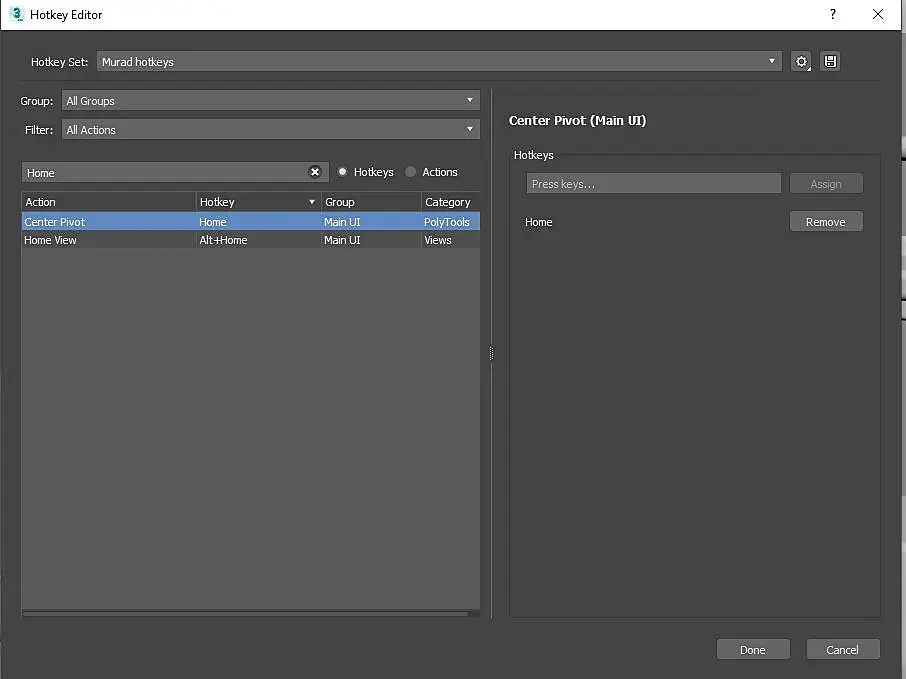Click the Done button
906x679 pixels.
click(x=753, y=650)
